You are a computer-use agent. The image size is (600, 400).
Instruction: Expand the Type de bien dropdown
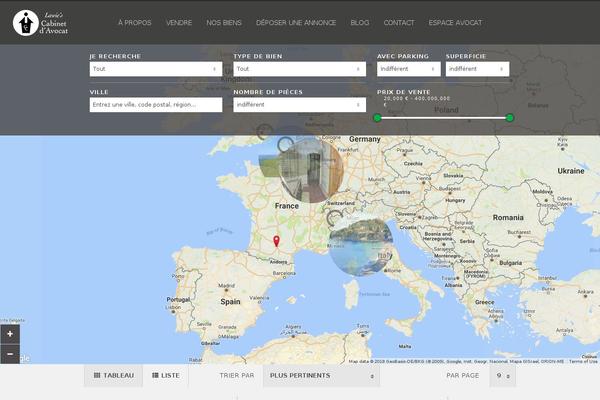point(300,69)
